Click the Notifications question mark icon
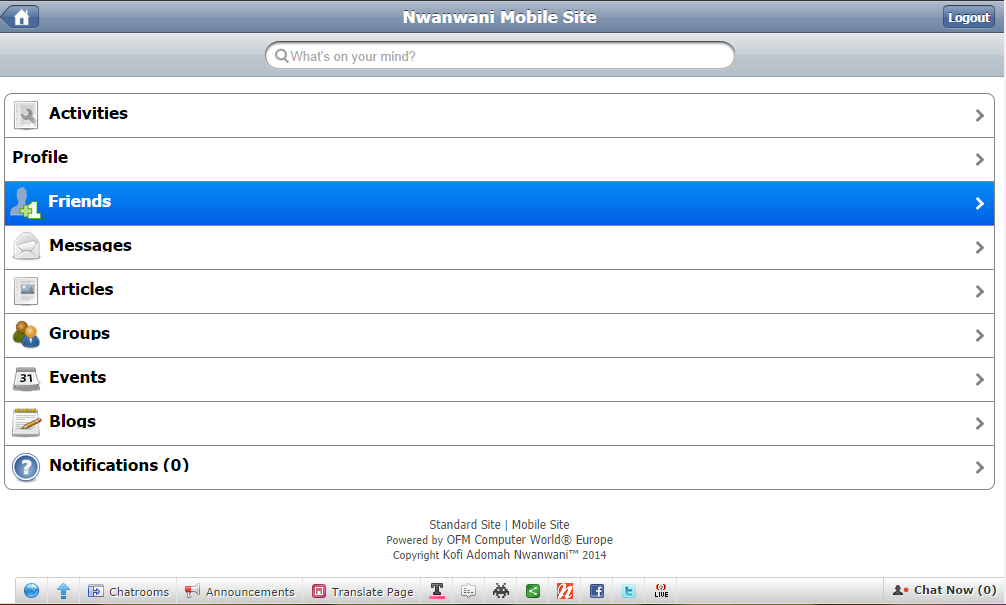1006x605 pixels. tap(26, 467)
